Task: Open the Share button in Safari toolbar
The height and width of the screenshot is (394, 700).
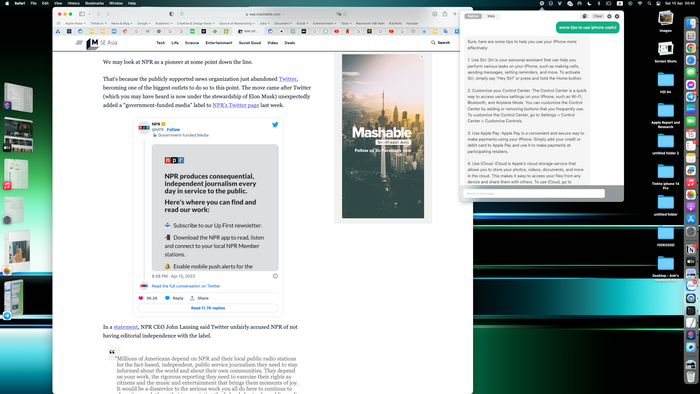Action: (445, 14)
